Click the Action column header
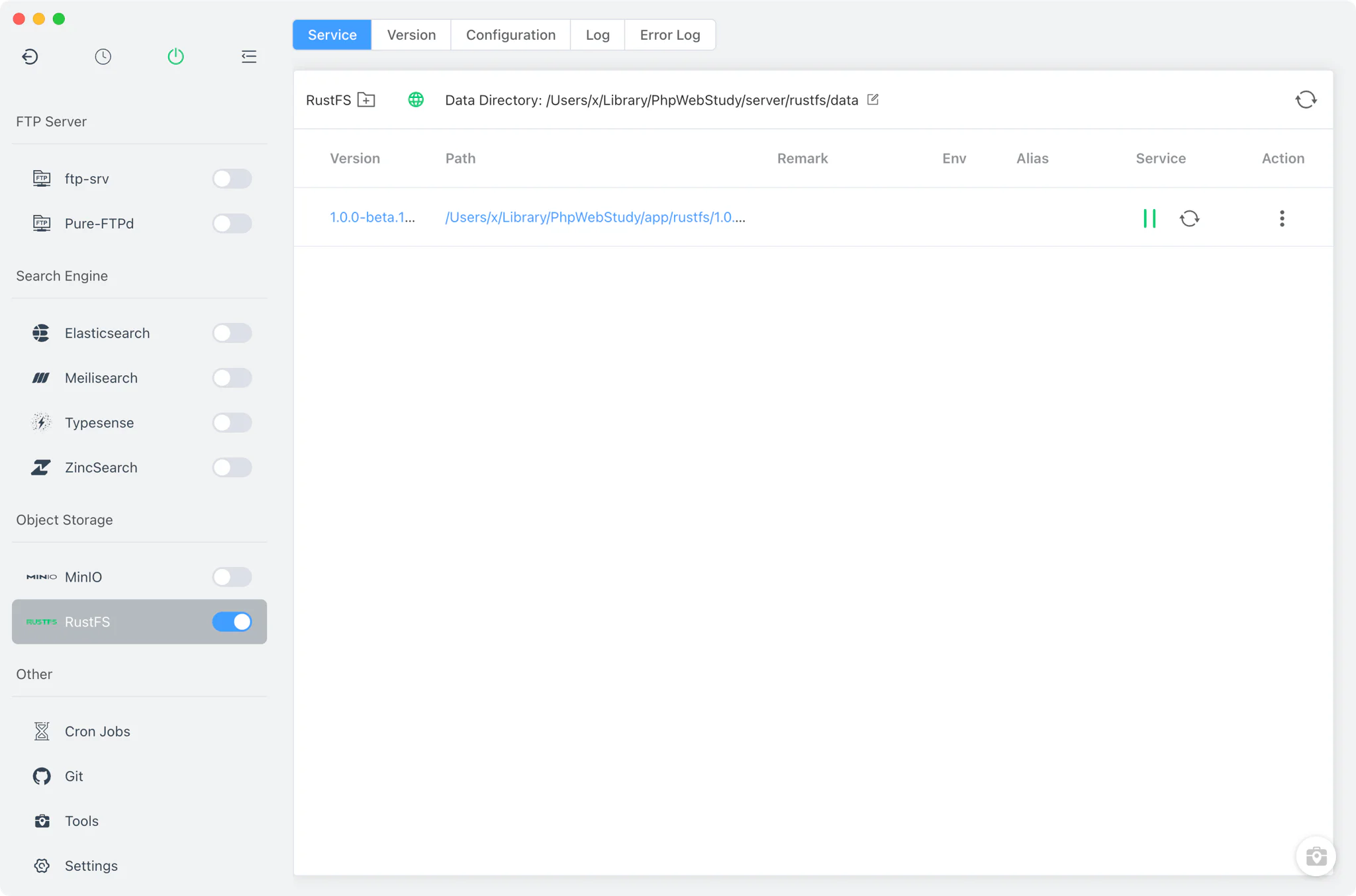This screenshot has height=896, width=1356. point(1283,158)
